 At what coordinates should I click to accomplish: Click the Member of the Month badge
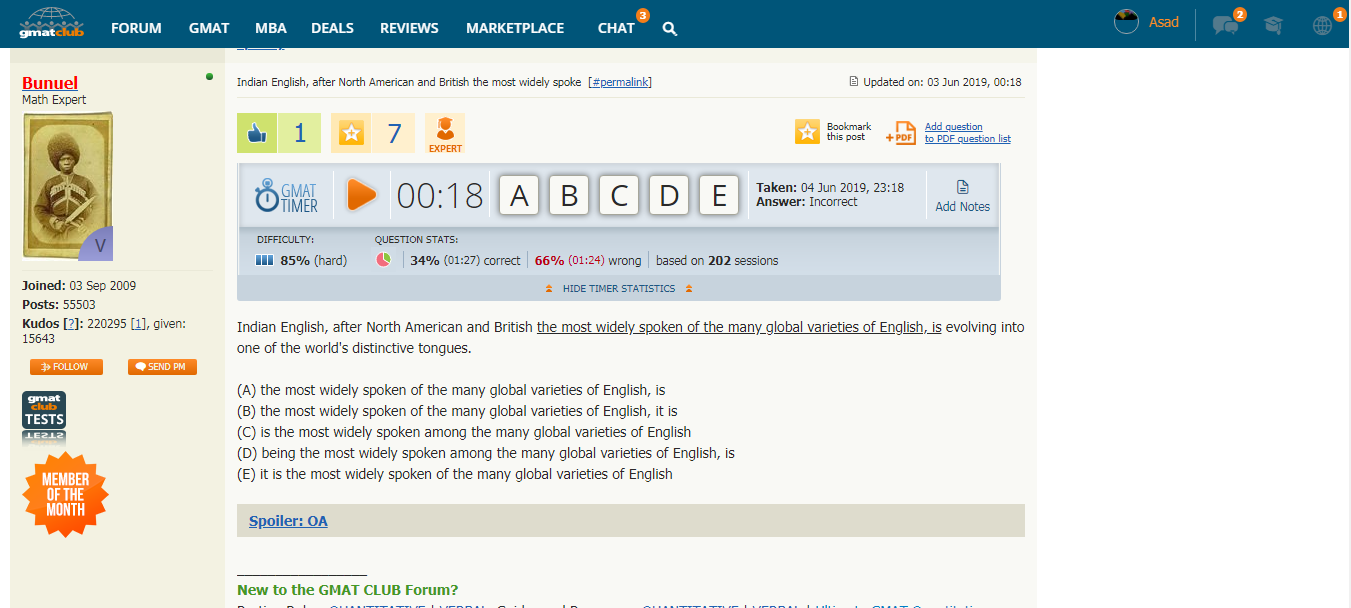[x=65, y=494]
